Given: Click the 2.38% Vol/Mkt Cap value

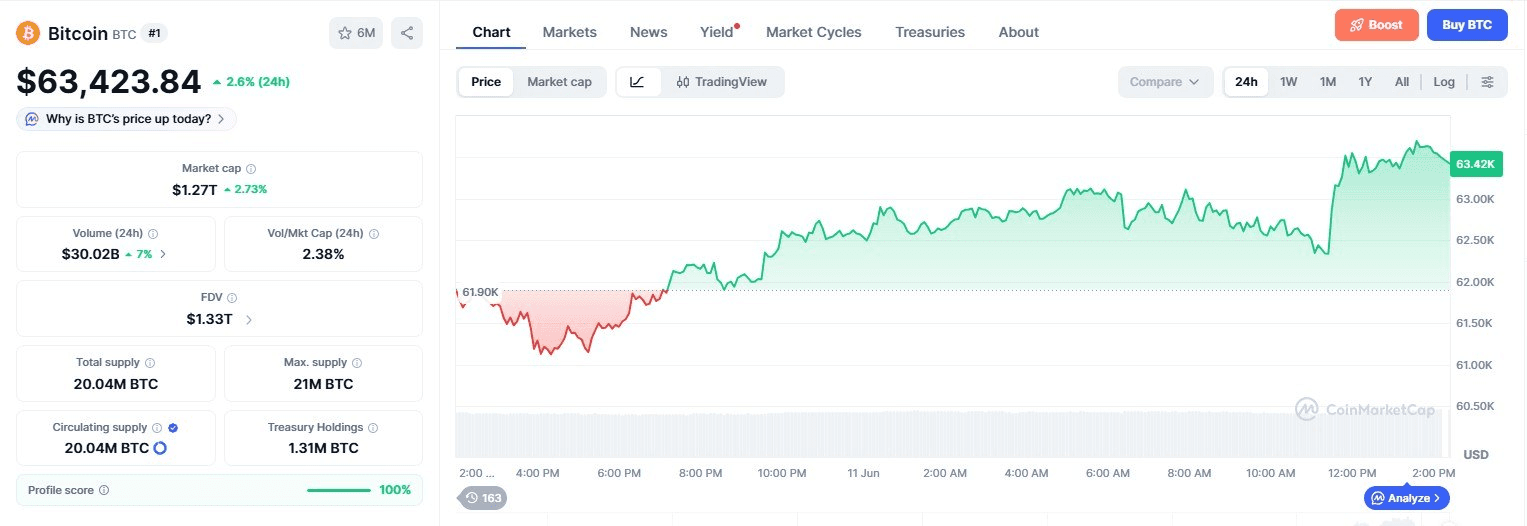Looking at the screenshot, I should pos(323,254).
